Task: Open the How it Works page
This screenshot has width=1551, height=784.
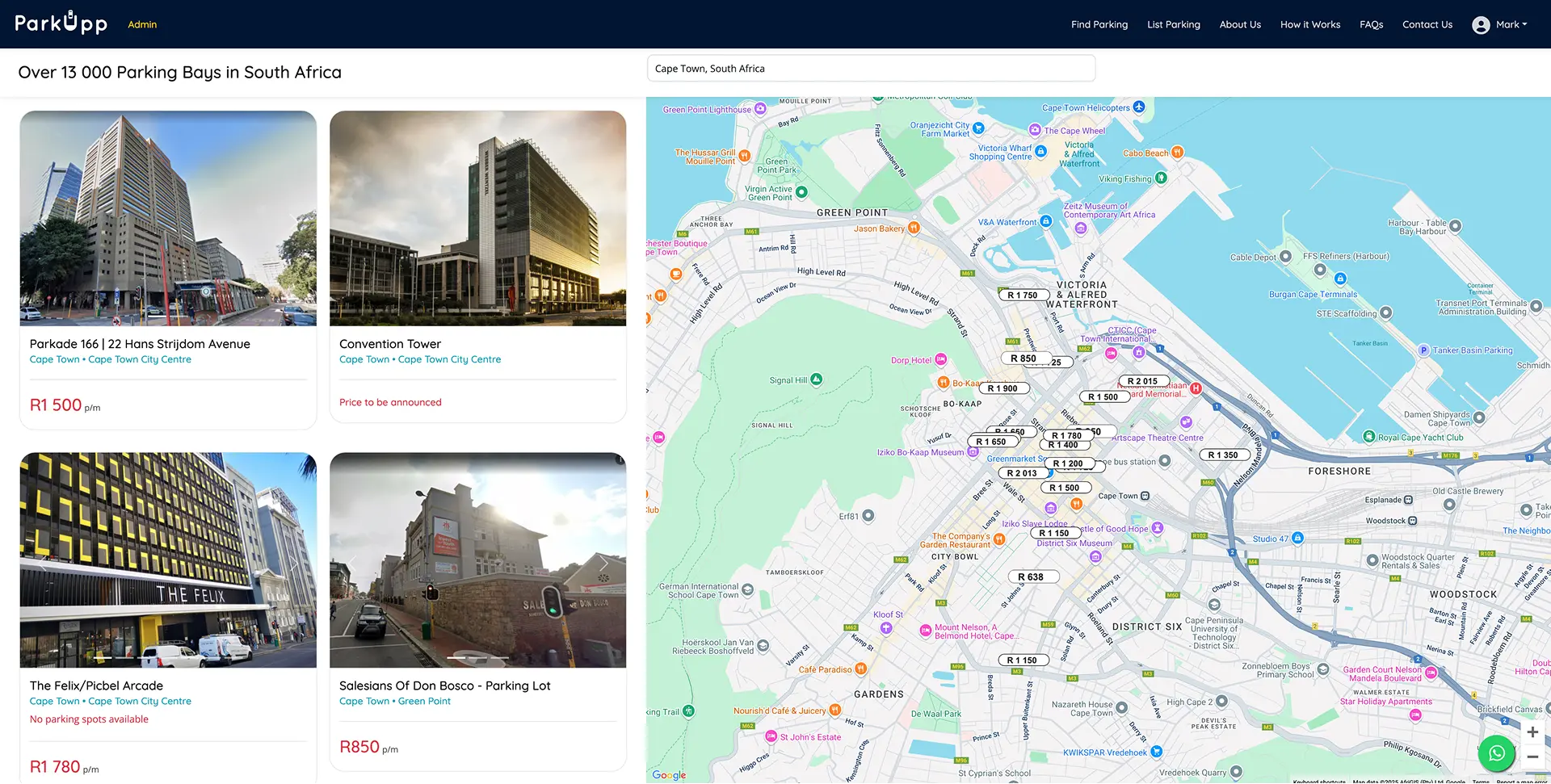Action: 1309,24
